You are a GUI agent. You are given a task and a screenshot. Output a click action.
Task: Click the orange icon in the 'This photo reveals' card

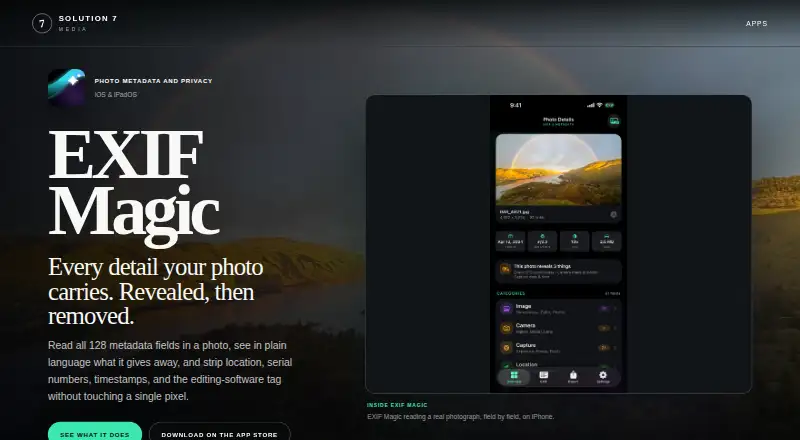[505, 269]
